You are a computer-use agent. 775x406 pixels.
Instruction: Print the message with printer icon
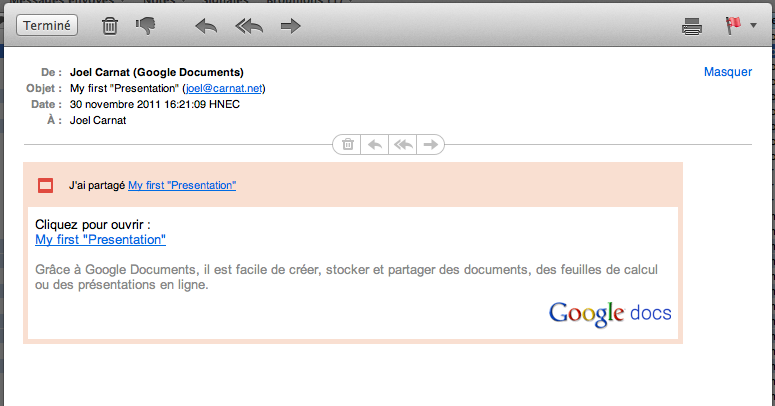692,26
